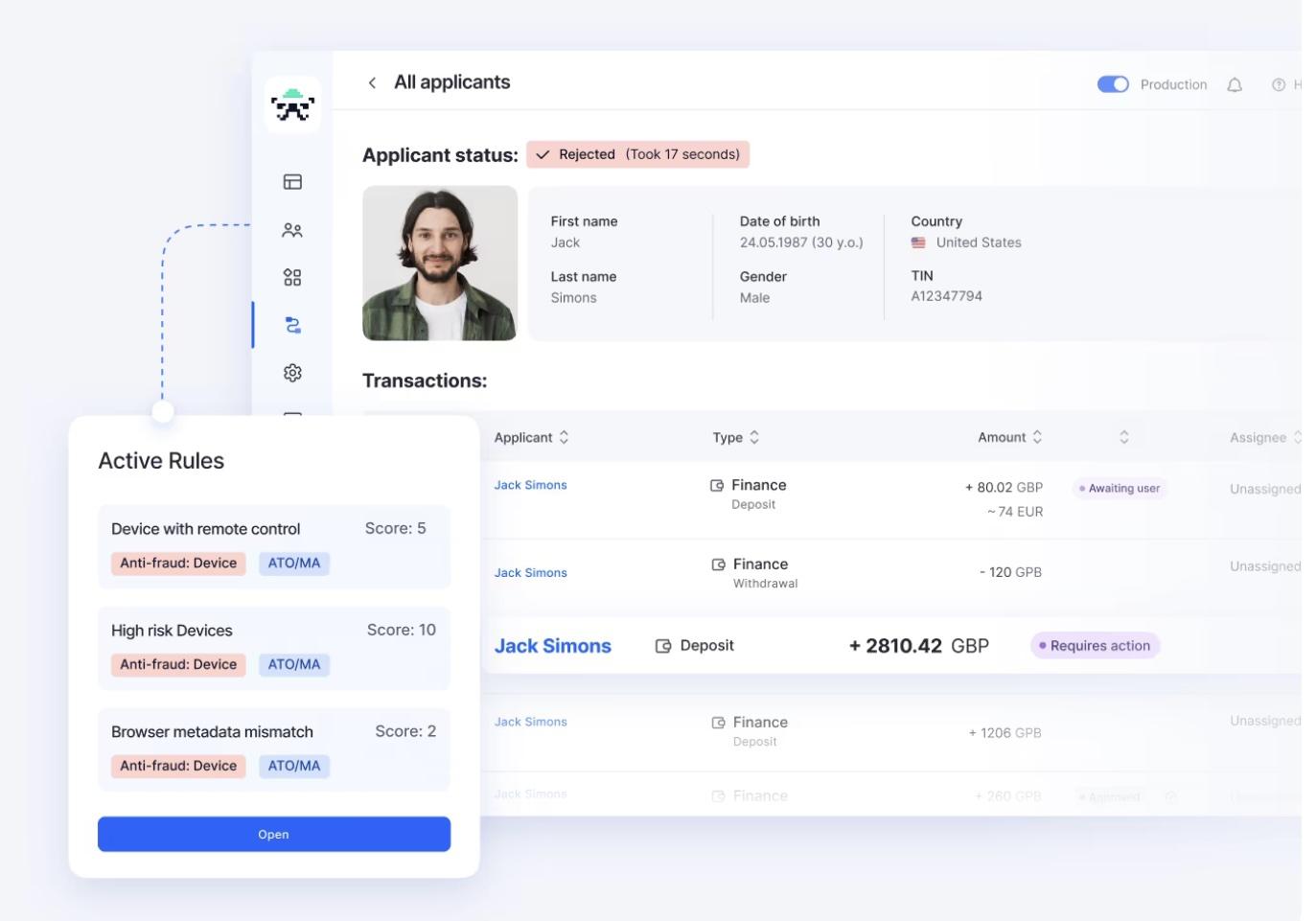
Task: Sort transactions by Type column
Action: tap(754, 437)
